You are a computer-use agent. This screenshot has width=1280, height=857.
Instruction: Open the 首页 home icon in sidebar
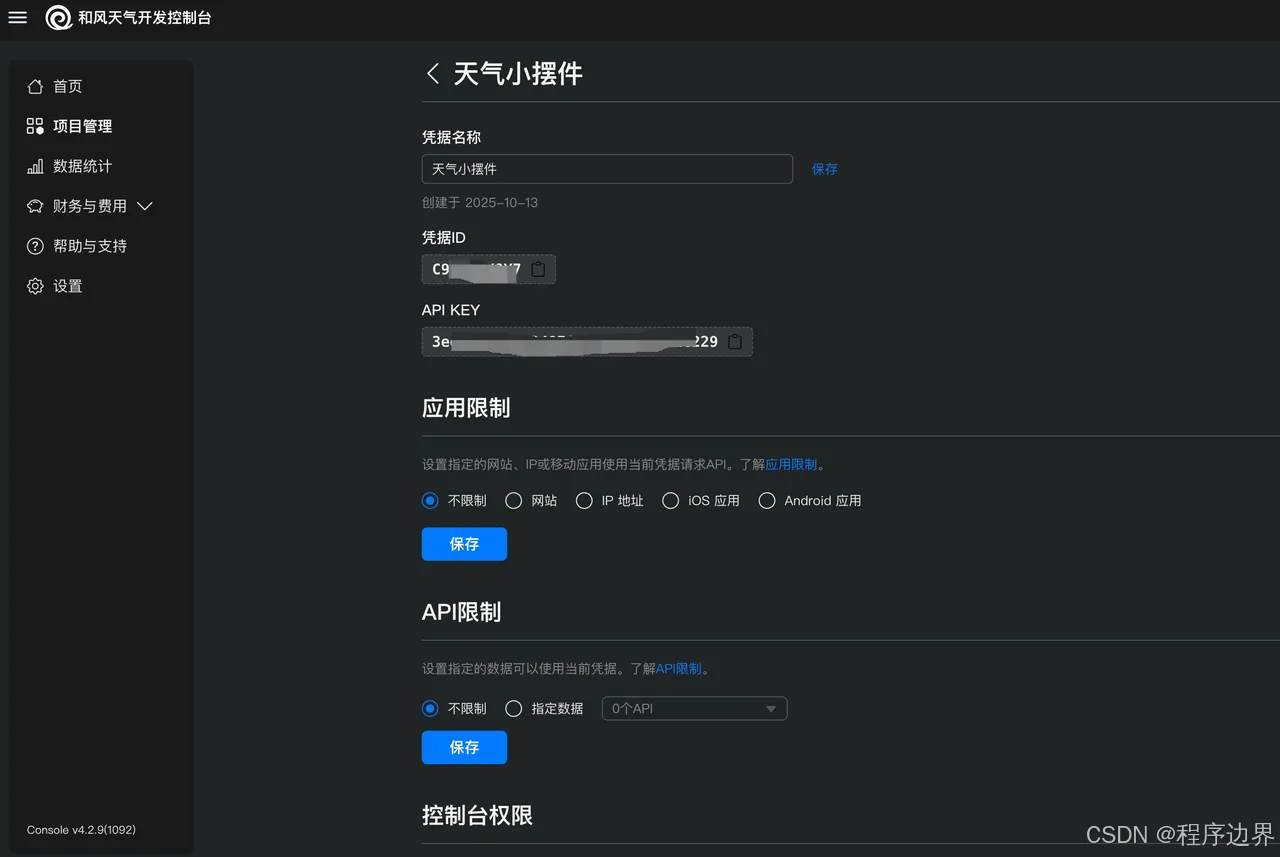pos(35,86)
